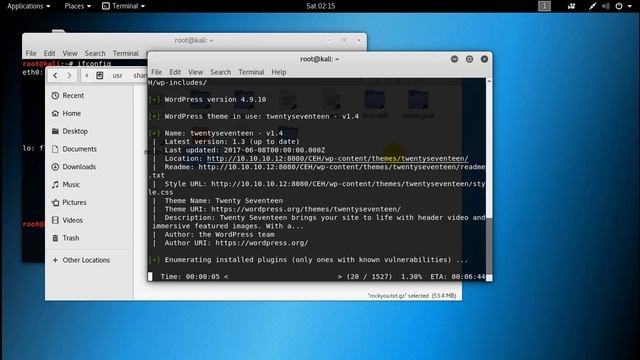The image size is (640, 360).
Task: Click the Trash bin icon in sidebar
Action: click(55, 238)
